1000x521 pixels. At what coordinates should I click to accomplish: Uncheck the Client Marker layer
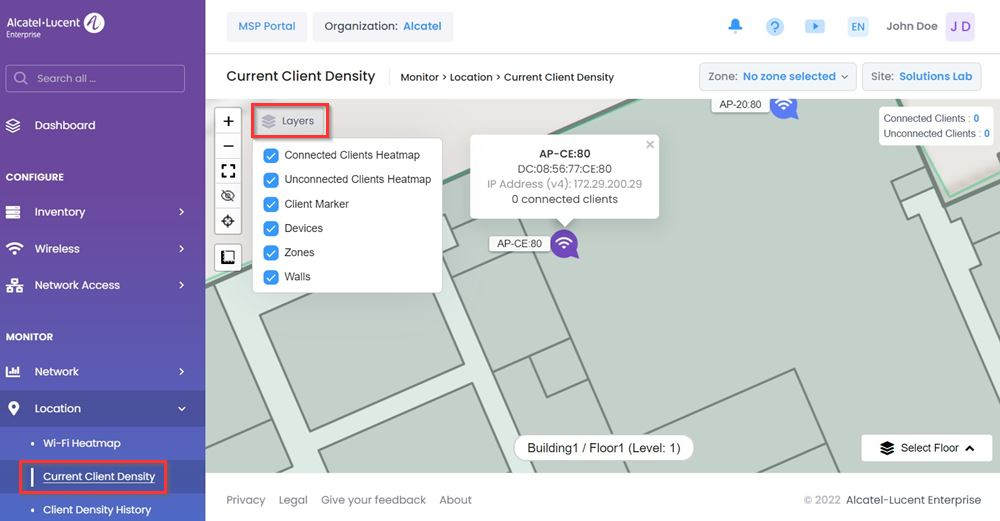click(271, 204)
